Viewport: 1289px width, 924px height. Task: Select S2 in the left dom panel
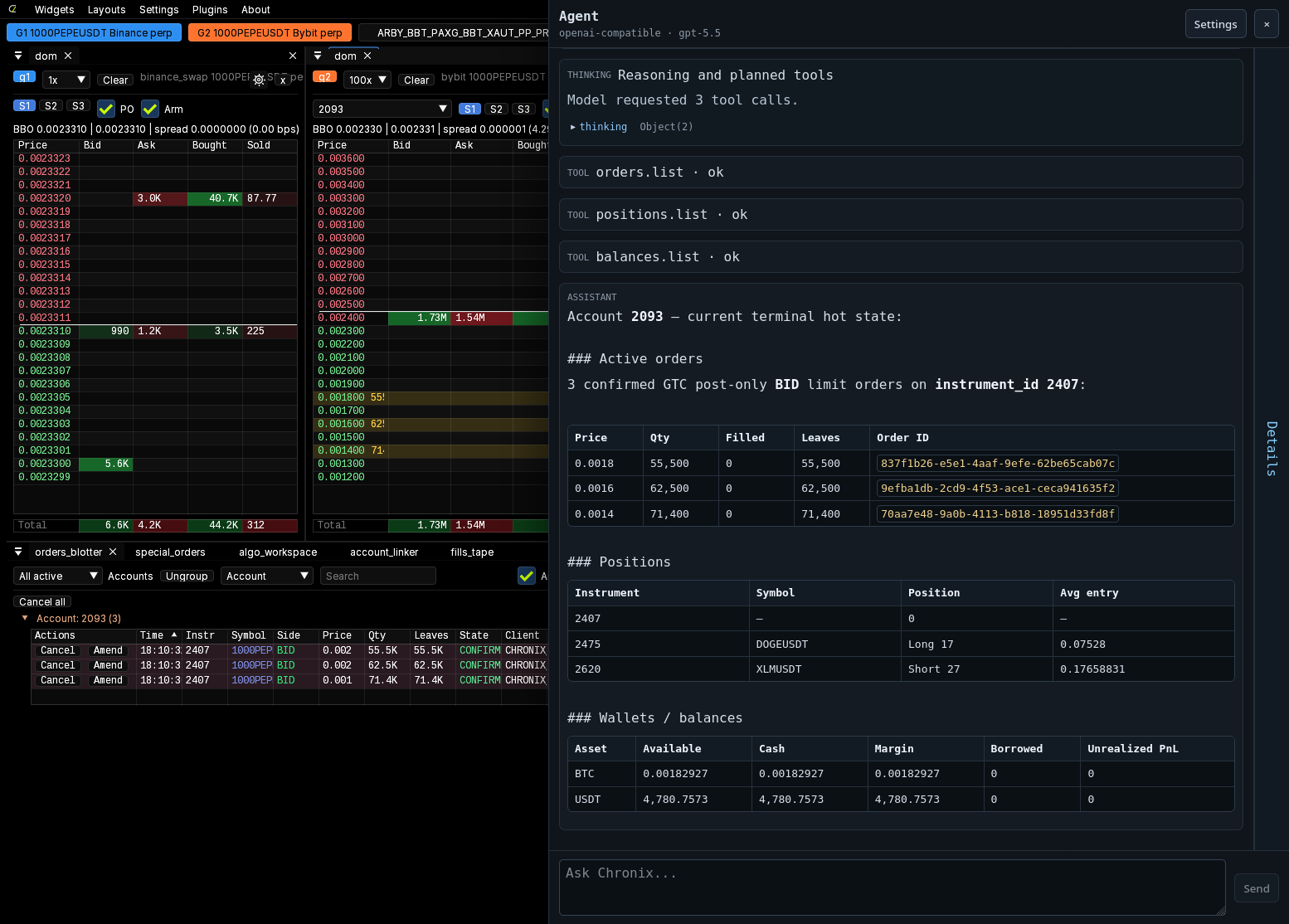[51, 105]
